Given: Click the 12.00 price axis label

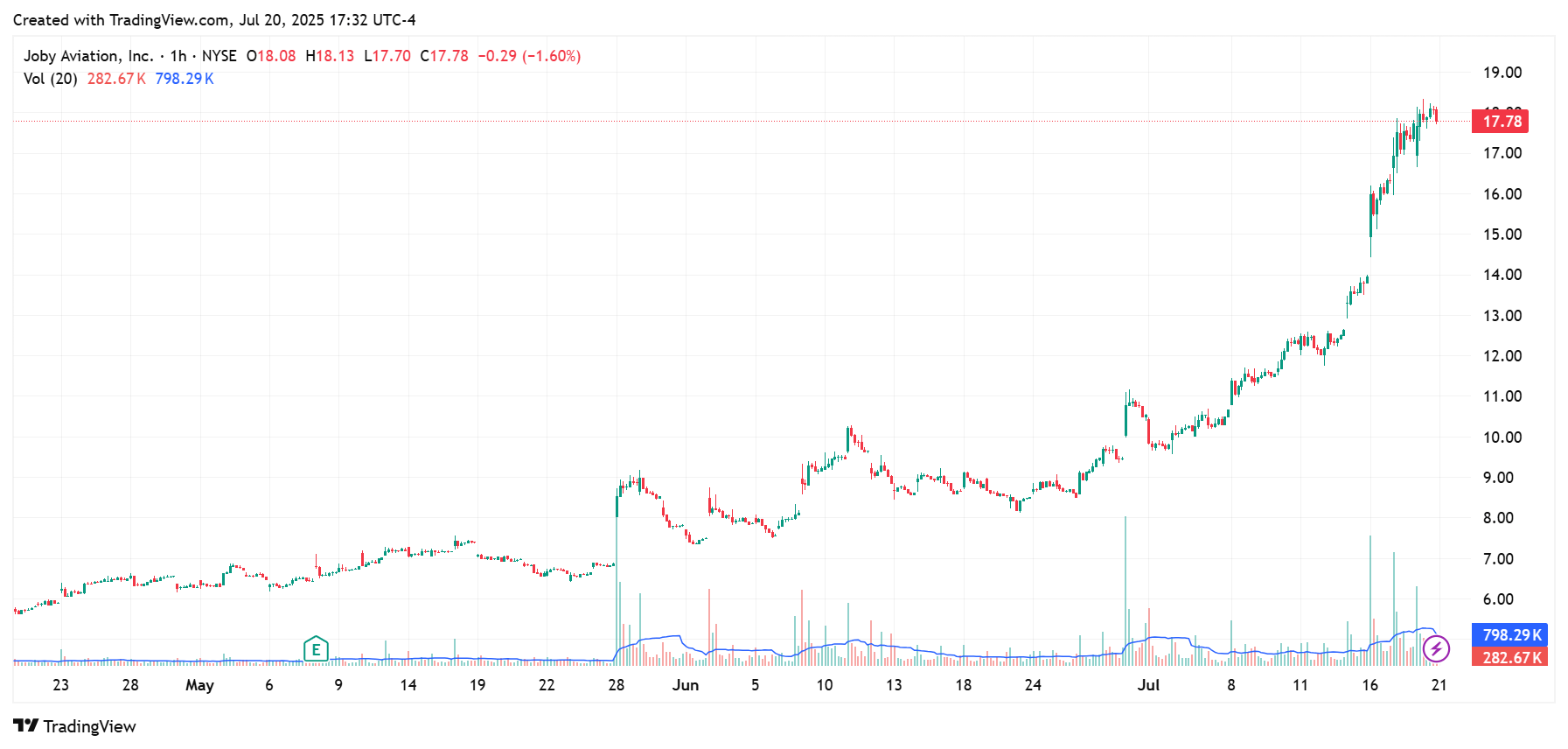Looking at the screenshot, I should click(1502, 356).
